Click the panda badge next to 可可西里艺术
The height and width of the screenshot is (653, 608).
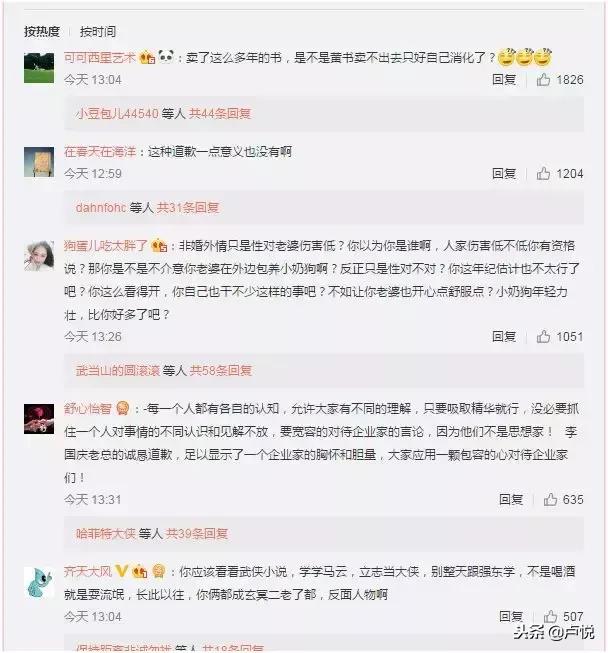[x=166, y=56]
